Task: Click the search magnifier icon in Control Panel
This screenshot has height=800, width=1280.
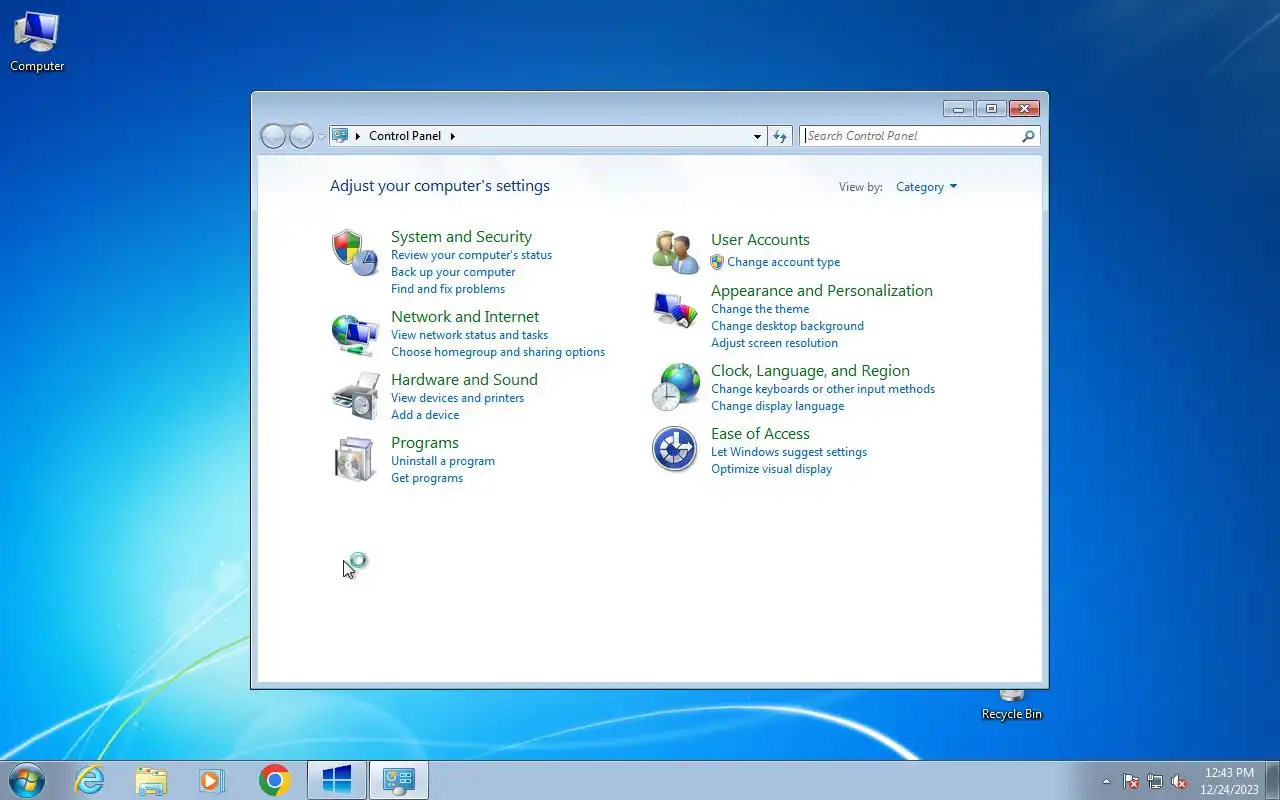Action: pos(1028,136)
